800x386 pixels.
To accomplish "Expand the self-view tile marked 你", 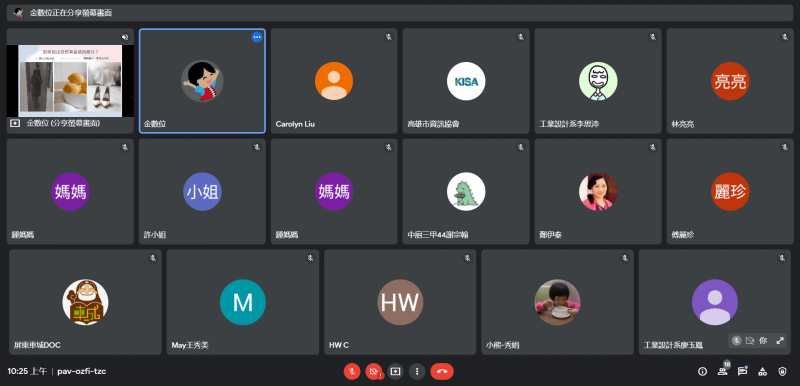I will click(x=780, y=341).
